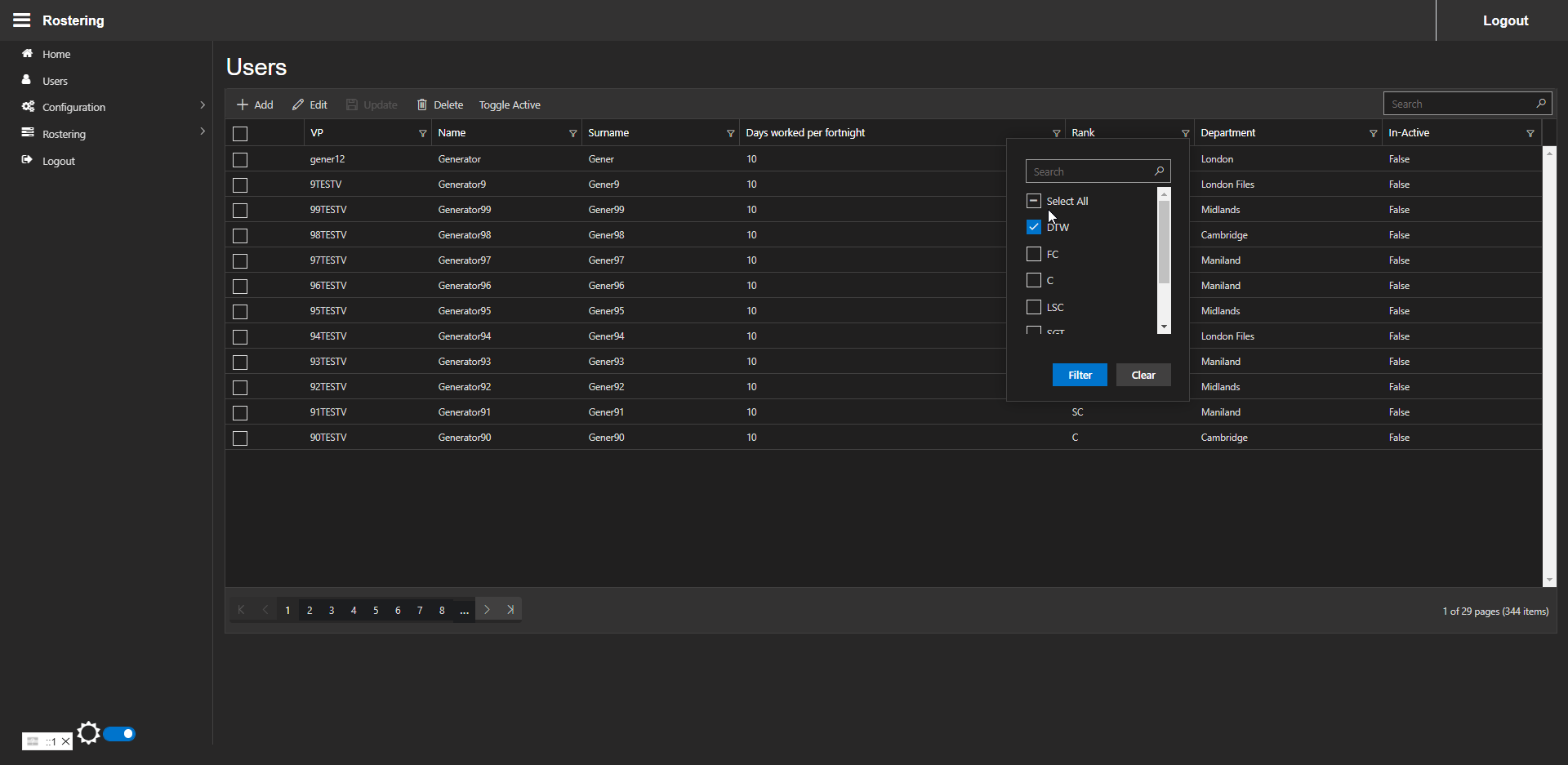This screenshot has width=1568, height=765.
Task: Click the Edit pencil icon
Action: click(298, 105)
